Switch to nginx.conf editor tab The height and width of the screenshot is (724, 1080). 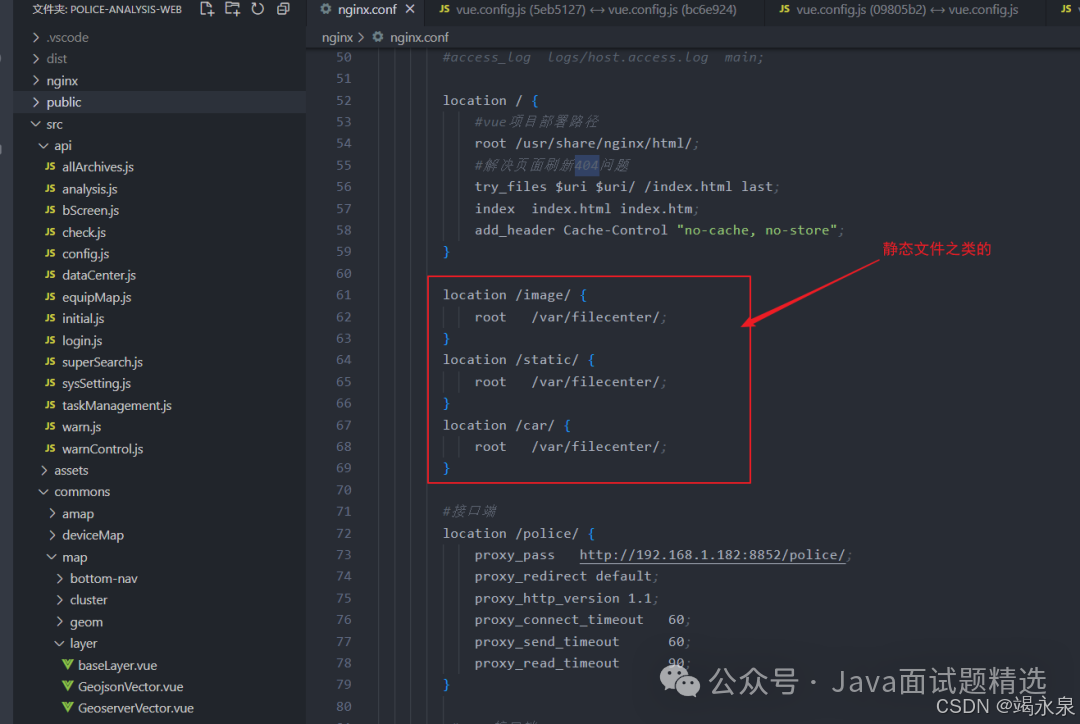[x=367, y=10]
